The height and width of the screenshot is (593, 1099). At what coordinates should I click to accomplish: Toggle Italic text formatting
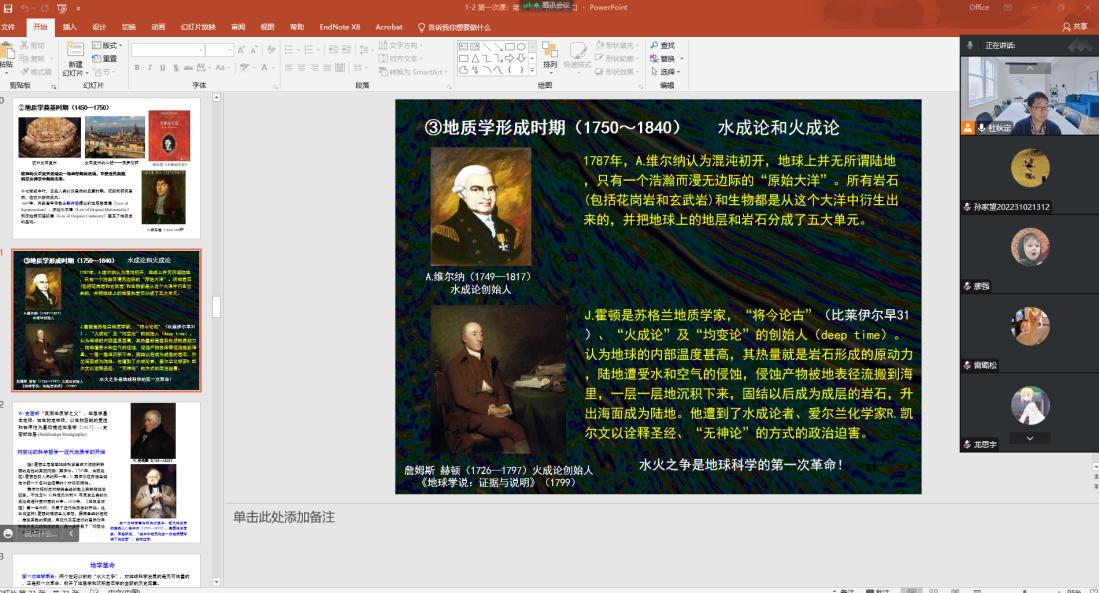tap(150, 68)
